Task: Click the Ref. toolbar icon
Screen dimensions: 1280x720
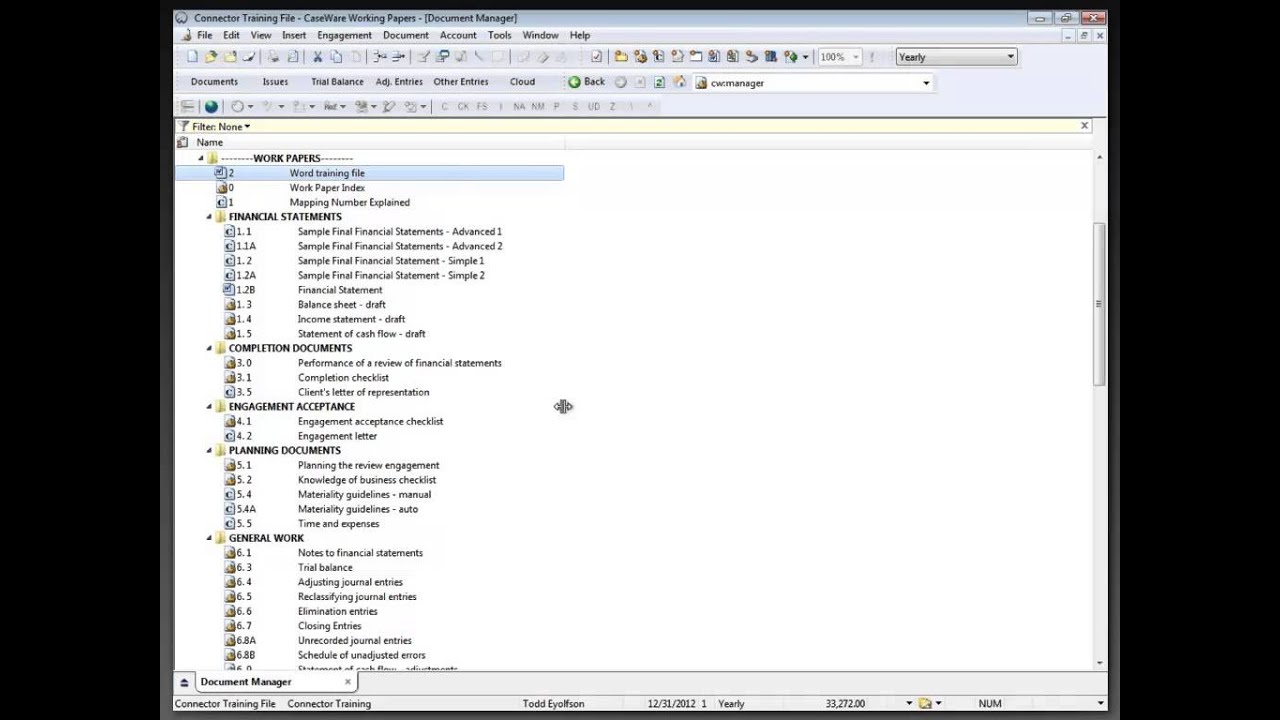Action: coord(331,106)
